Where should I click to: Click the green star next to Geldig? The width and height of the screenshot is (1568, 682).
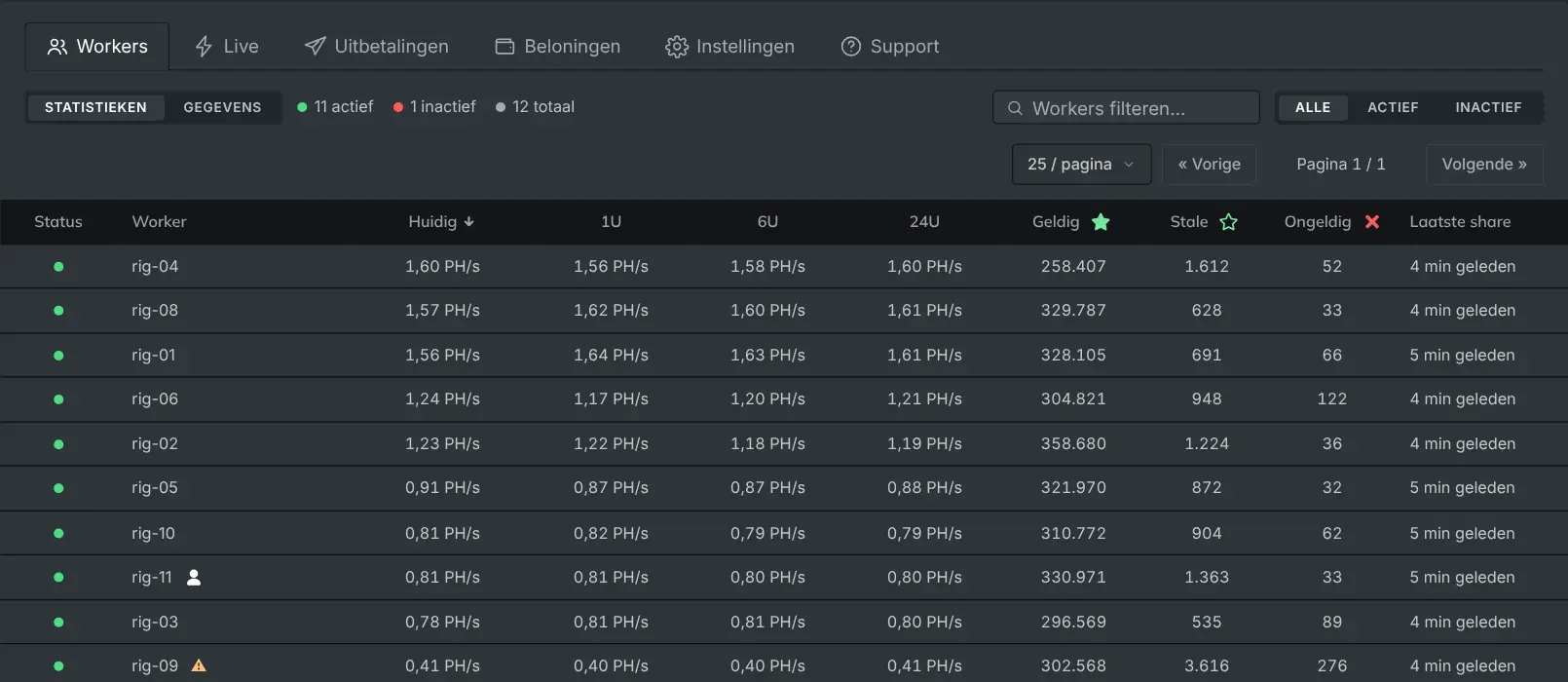tap(1101, 222)
